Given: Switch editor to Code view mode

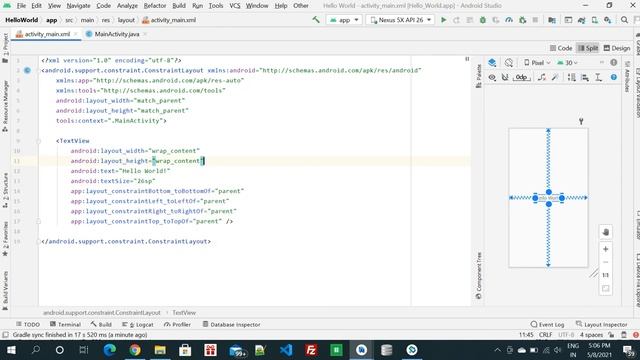Looking at the screenshot, I should point(561,48).
